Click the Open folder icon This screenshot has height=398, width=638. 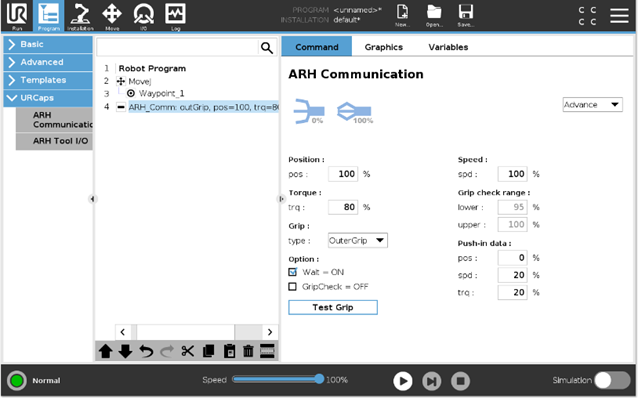[434, 15]
